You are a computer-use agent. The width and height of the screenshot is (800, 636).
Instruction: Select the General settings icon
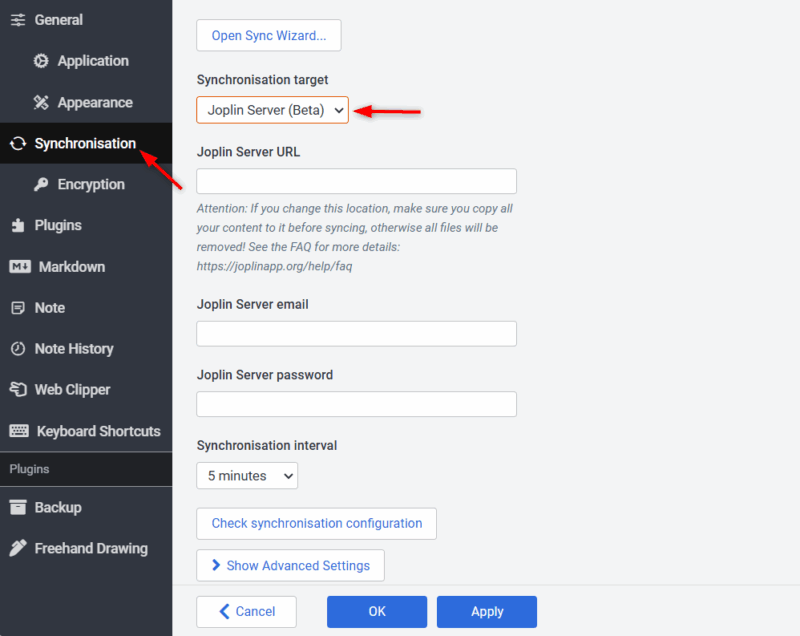point(18,19)
